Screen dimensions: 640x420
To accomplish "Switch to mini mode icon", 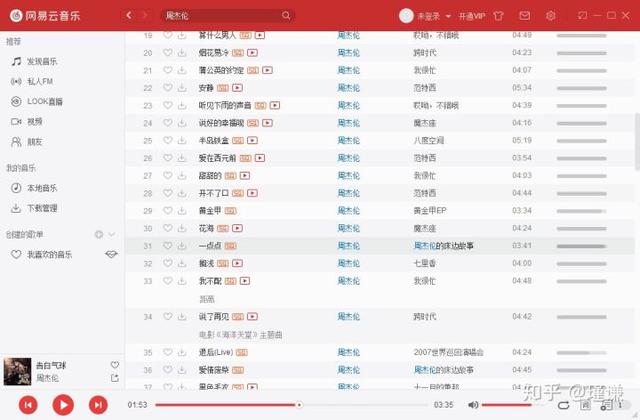I will [x=582, y=16].
